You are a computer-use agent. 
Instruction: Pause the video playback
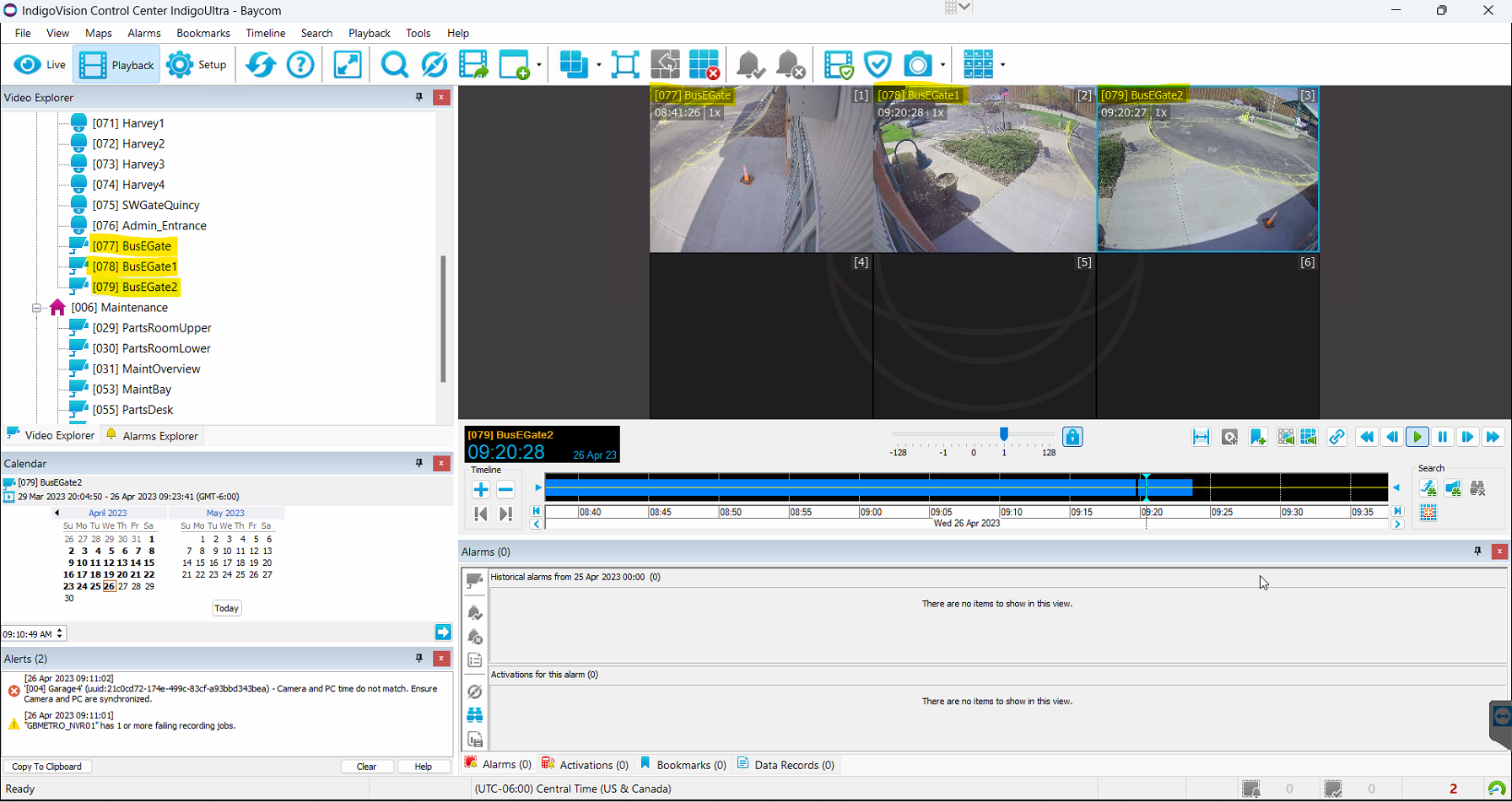pyautogui.click(x=1443, y=437)
